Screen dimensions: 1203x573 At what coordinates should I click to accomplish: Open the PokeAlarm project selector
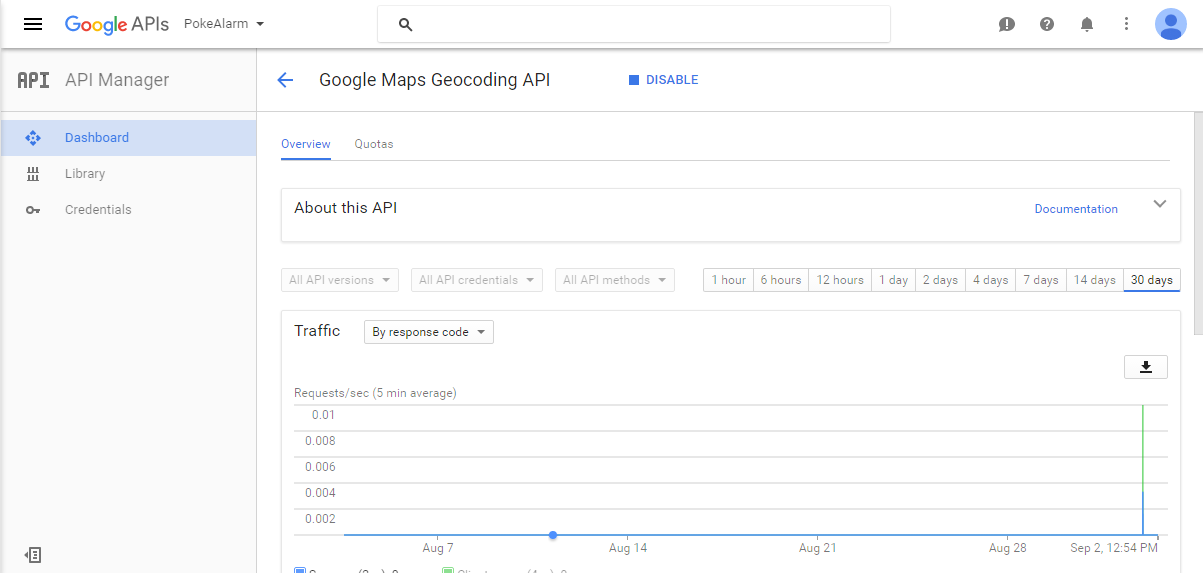[224, 24]
